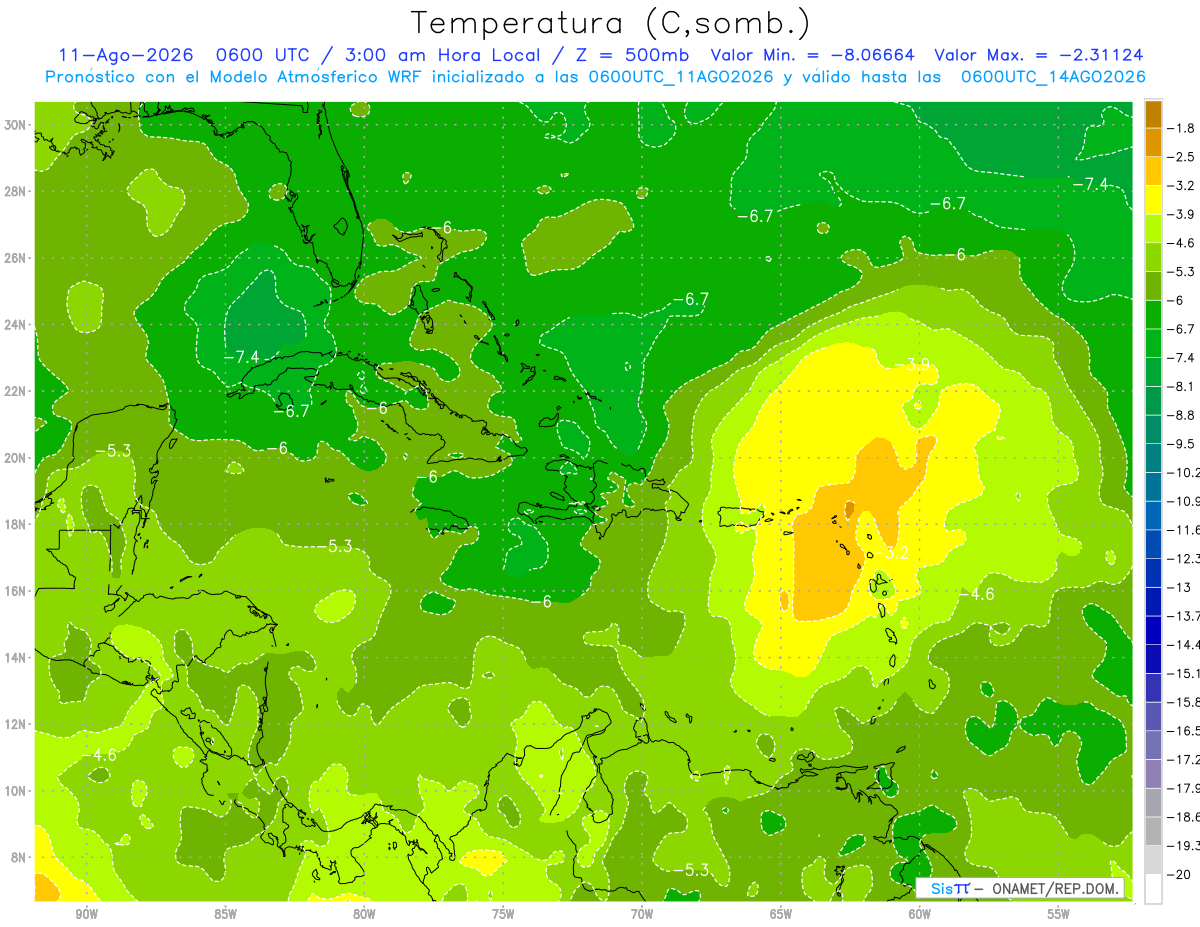Click the '75W' longitude axis label

tap(503, 914)
